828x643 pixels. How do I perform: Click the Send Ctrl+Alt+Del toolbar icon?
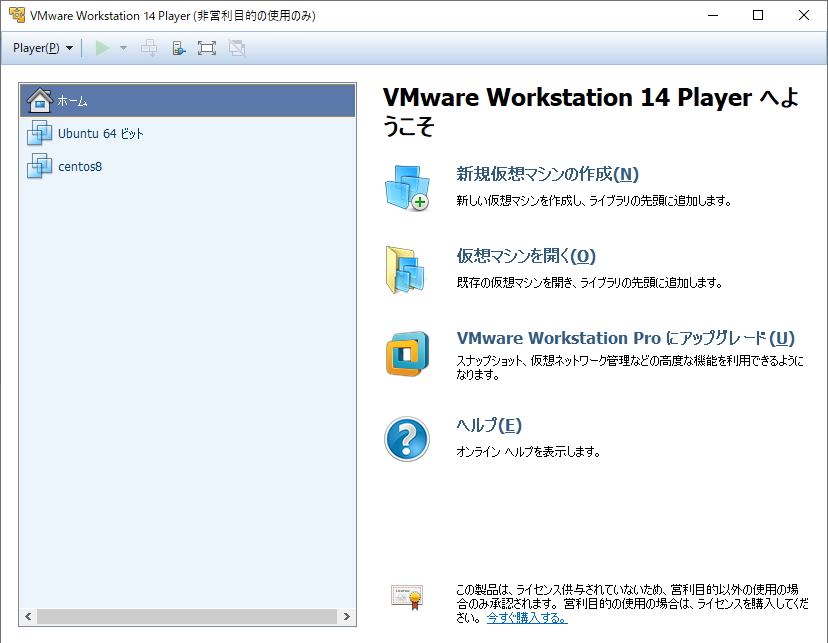(x=149, y=48)
